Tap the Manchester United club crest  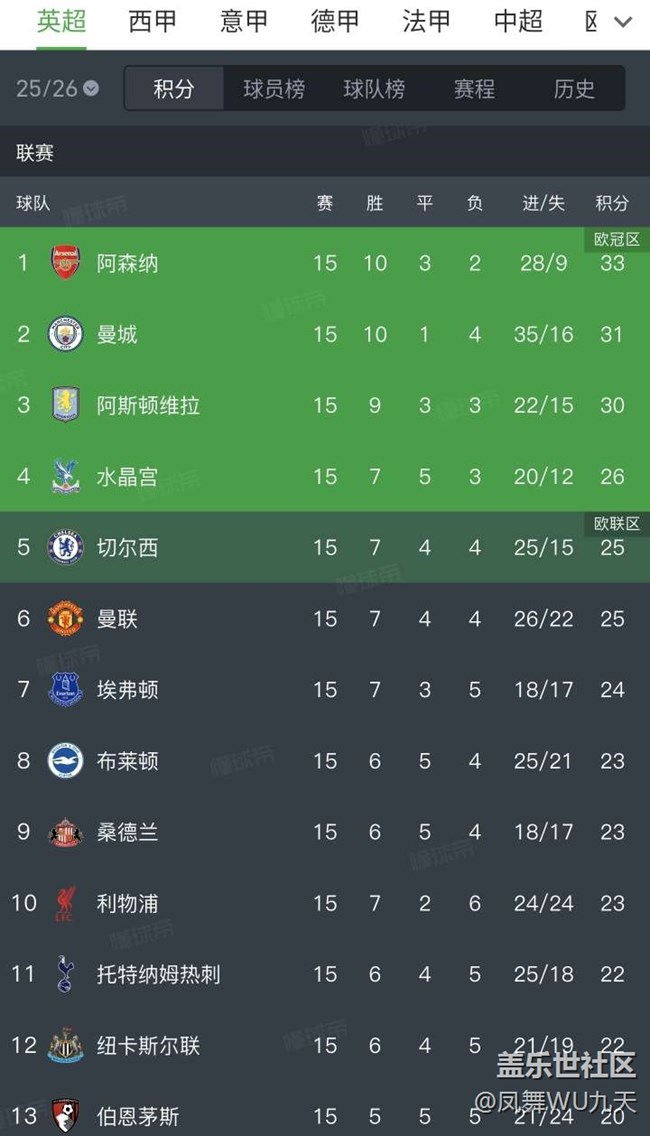pyautogui.click(x=66, y=619)
